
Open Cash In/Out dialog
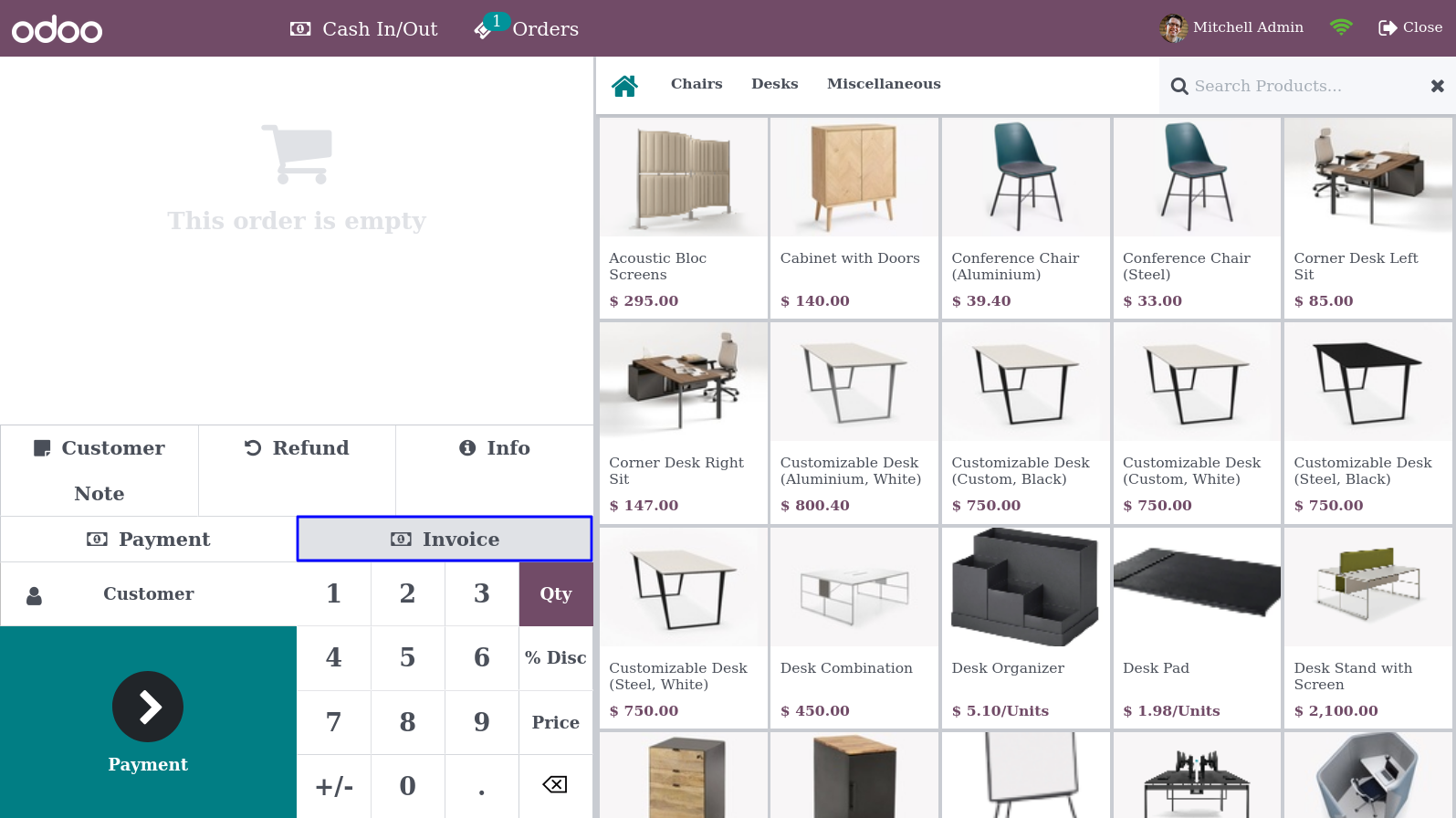tap(363, 29)
